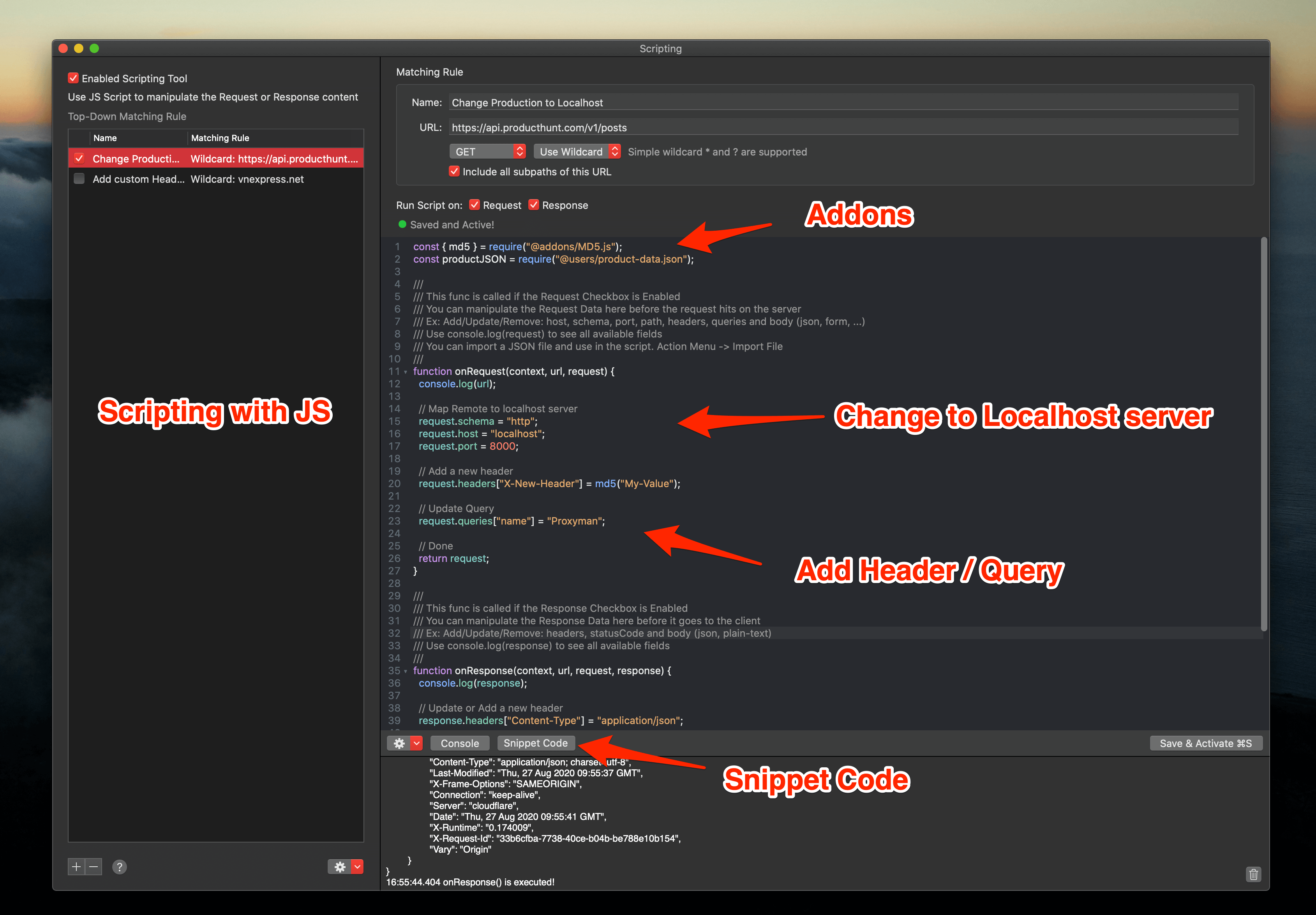Open the help question mark button
This screenshot has width=1316, height=915.
(x=119, y=867)
